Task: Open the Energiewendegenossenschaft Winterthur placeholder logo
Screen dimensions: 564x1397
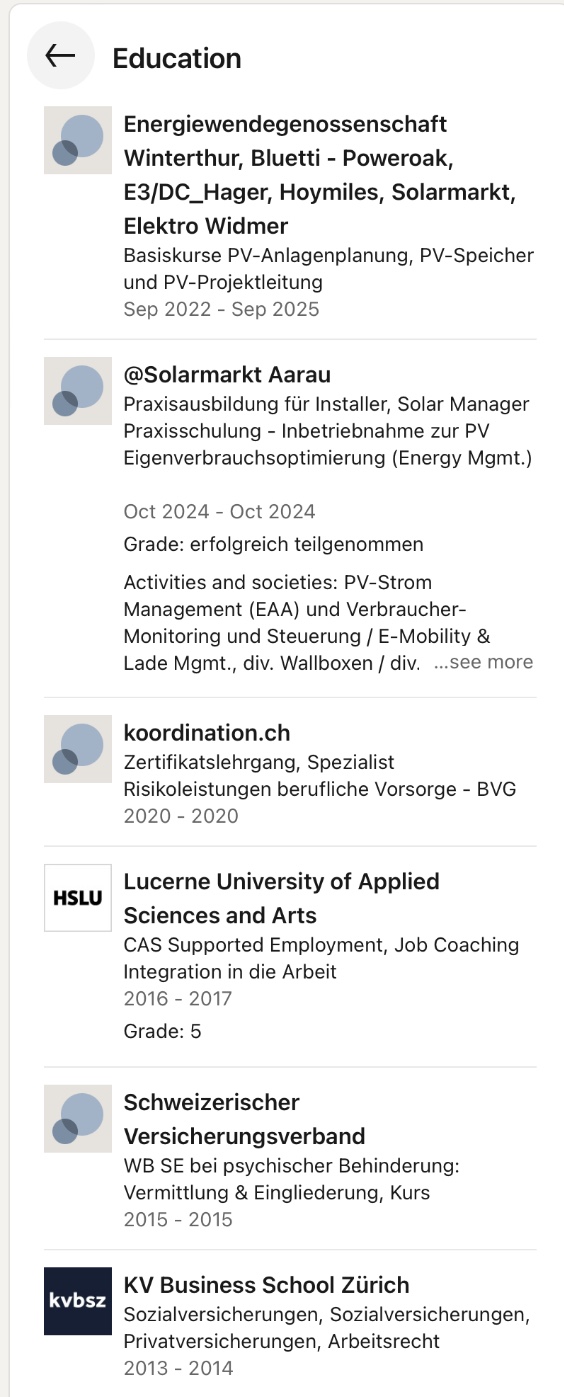Action: pos(78,140)
